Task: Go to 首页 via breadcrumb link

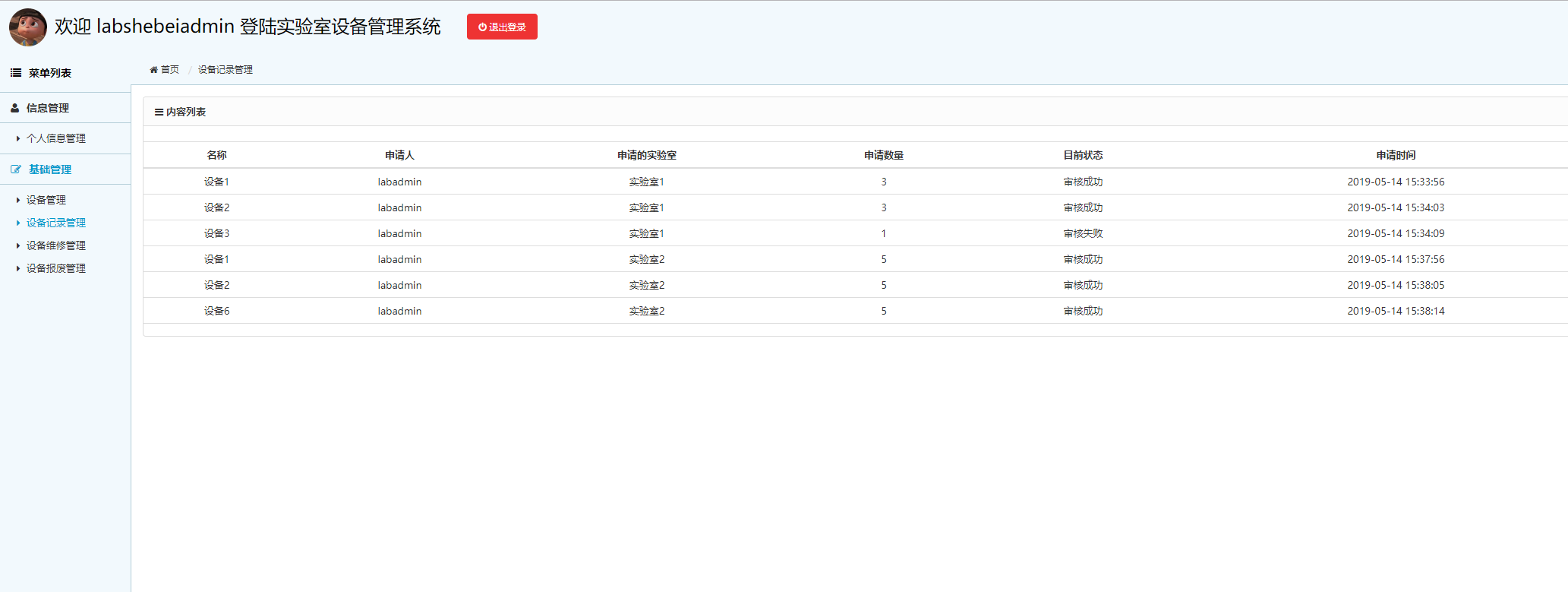Action: pyautogui.click(x=169, y=70)
